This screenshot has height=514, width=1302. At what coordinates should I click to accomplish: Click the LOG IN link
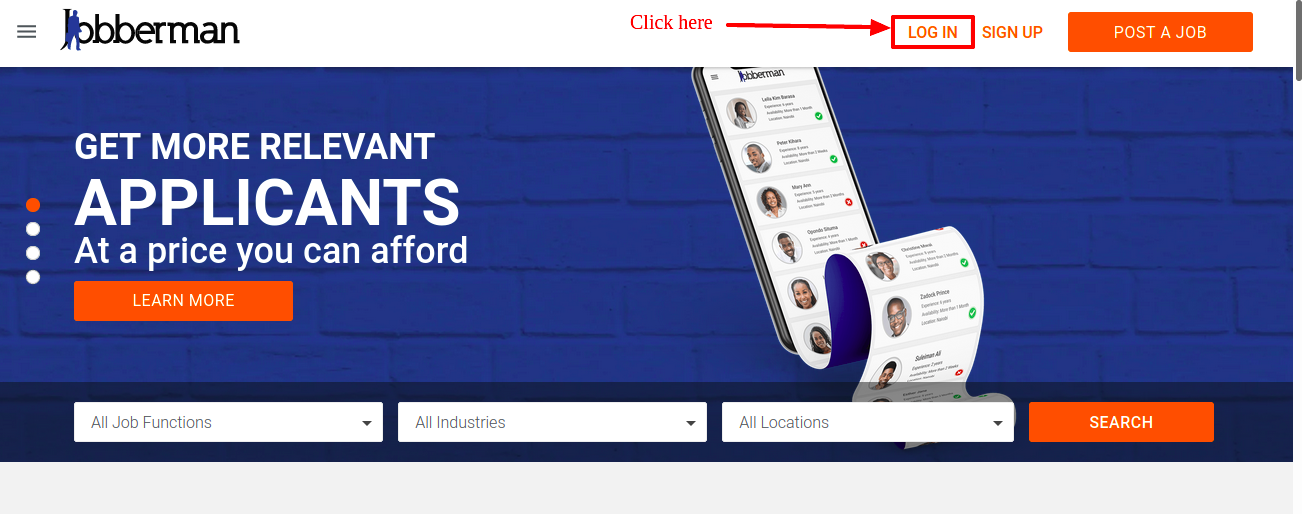[933, 32]
